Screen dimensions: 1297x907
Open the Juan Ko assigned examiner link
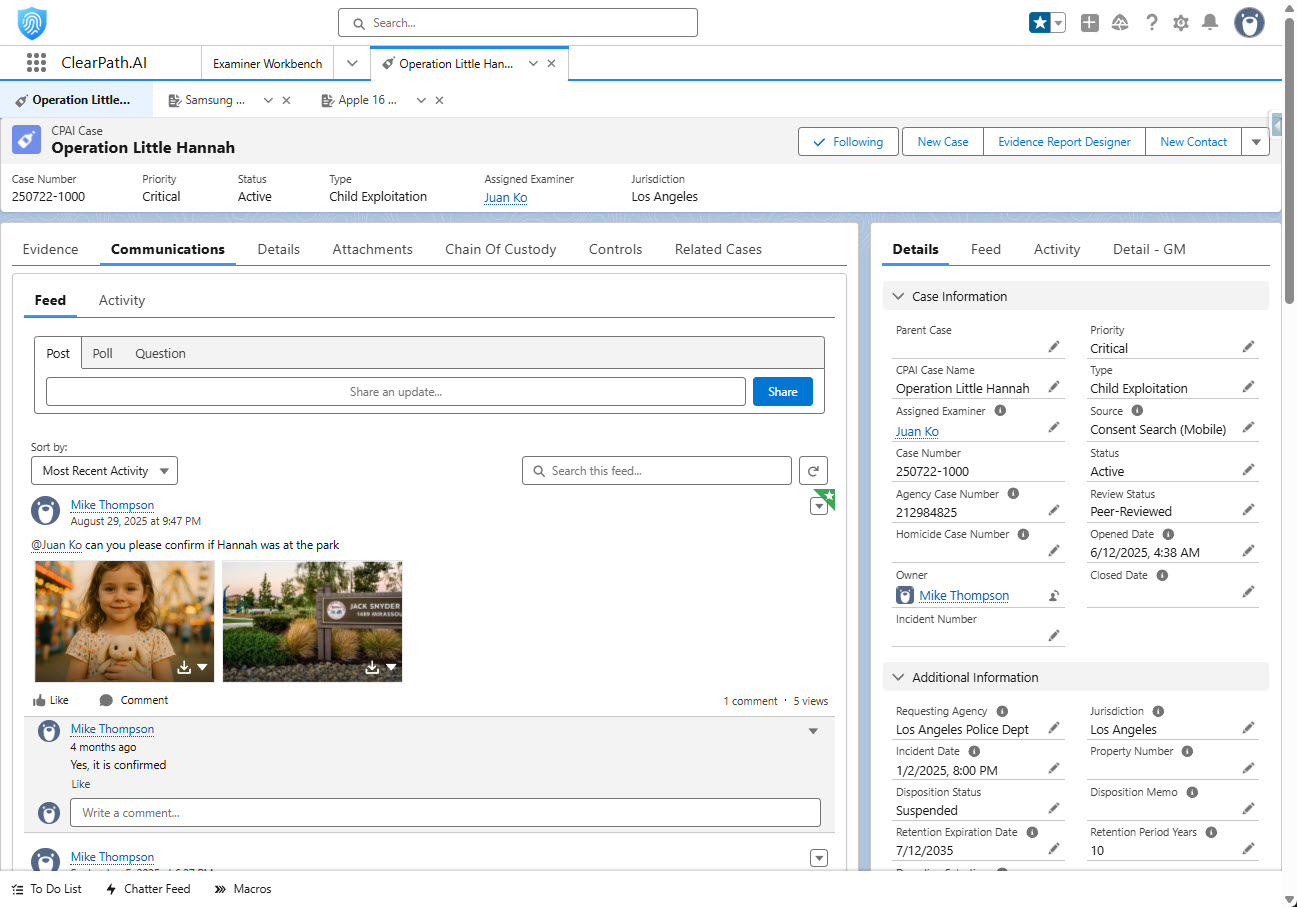[x=505, y=198]
